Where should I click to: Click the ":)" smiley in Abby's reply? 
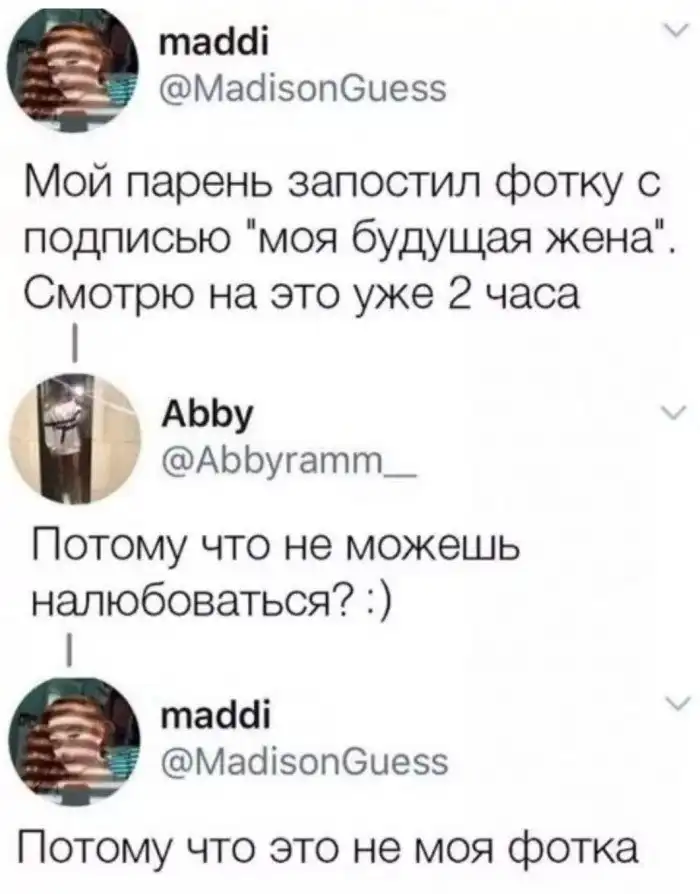point(376,602)
